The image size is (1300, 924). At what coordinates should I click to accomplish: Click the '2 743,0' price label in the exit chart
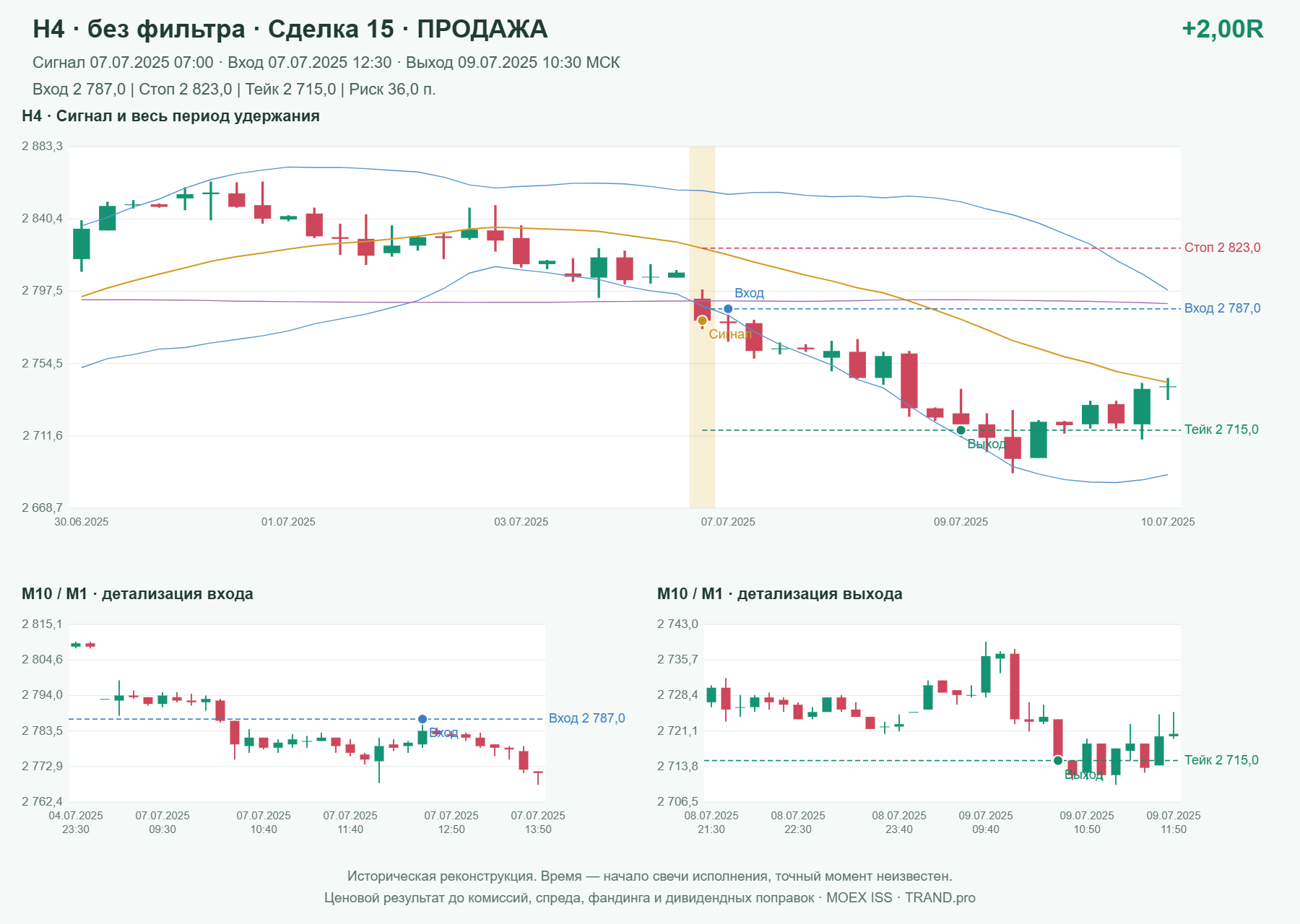(677, 624)
